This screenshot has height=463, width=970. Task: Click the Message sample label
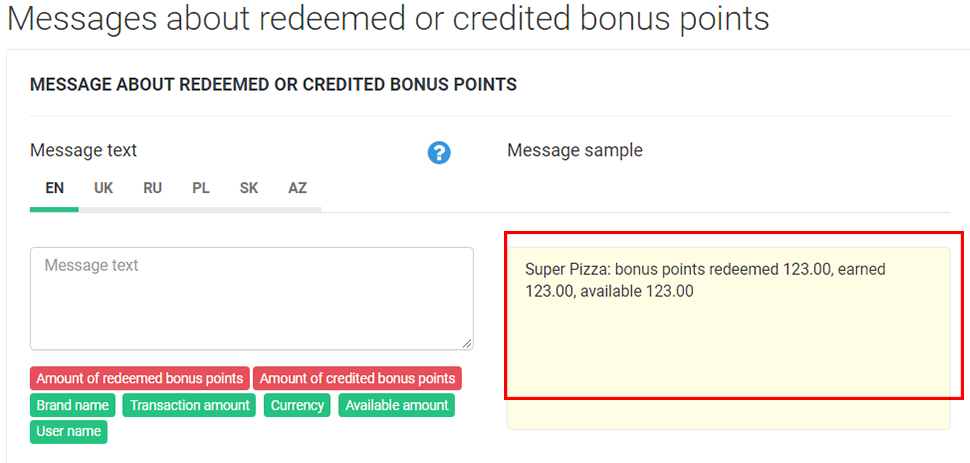point(575,150)
